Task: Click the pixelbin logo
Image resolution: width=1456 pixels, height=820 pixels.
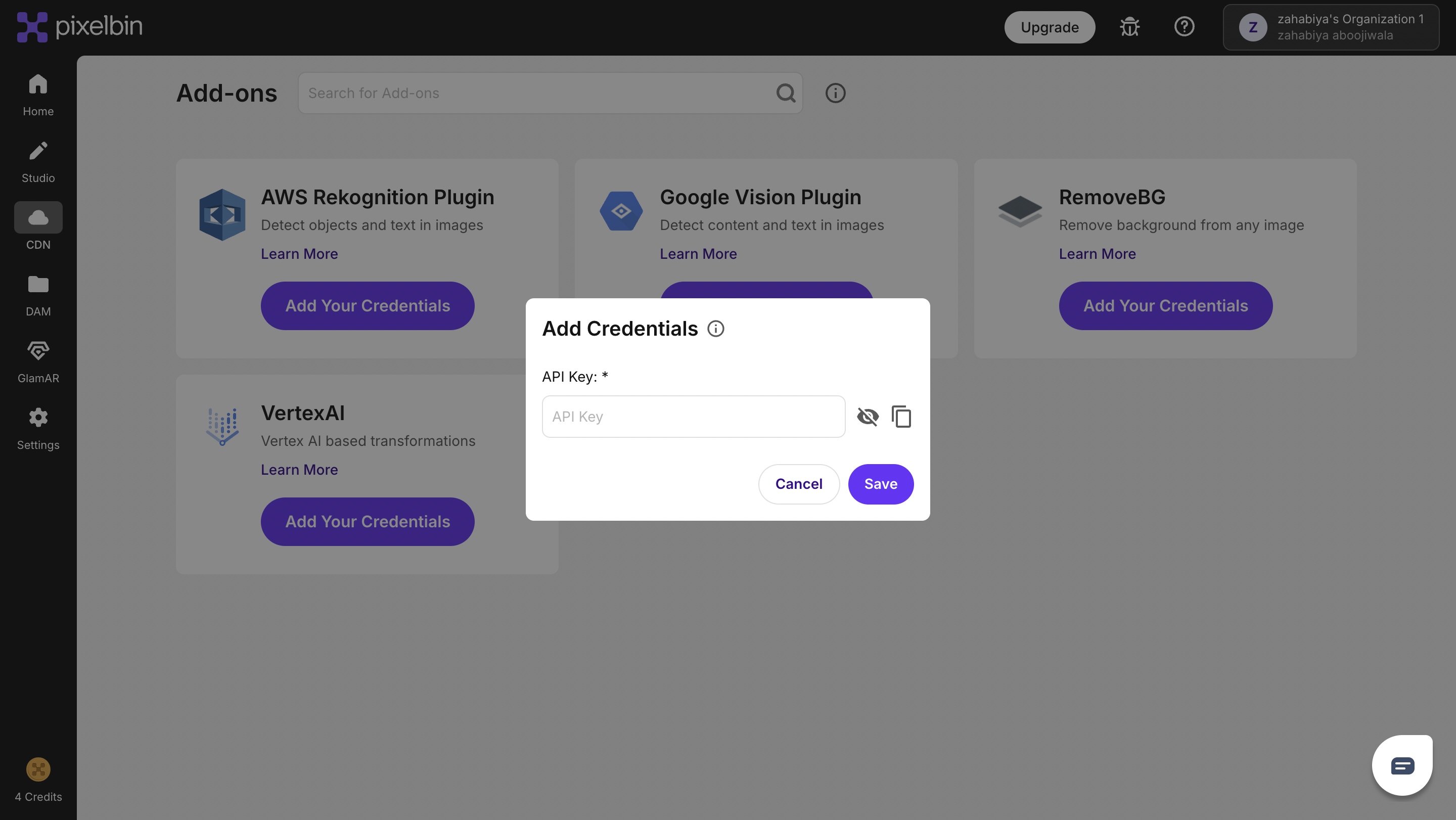Action: click(79, 27)
